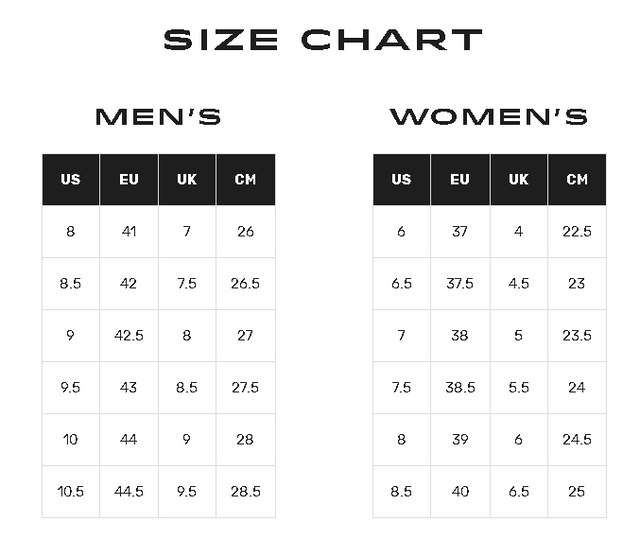Screen dimensions: 640x557
Task: Click the CM column header in women's table
Action: 577,180
